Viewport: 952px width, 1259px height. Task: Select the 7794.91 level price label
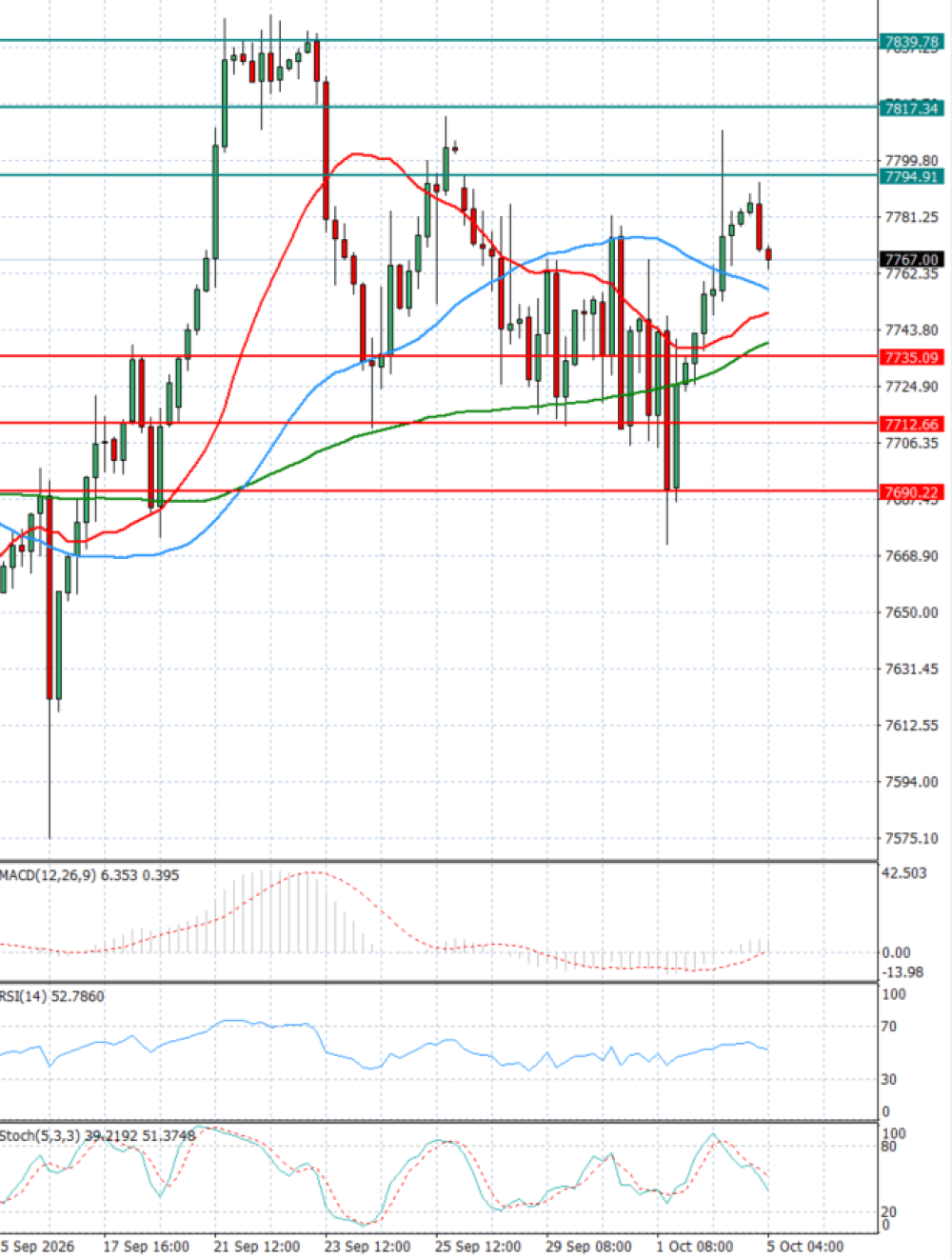(x=912, y=176)
